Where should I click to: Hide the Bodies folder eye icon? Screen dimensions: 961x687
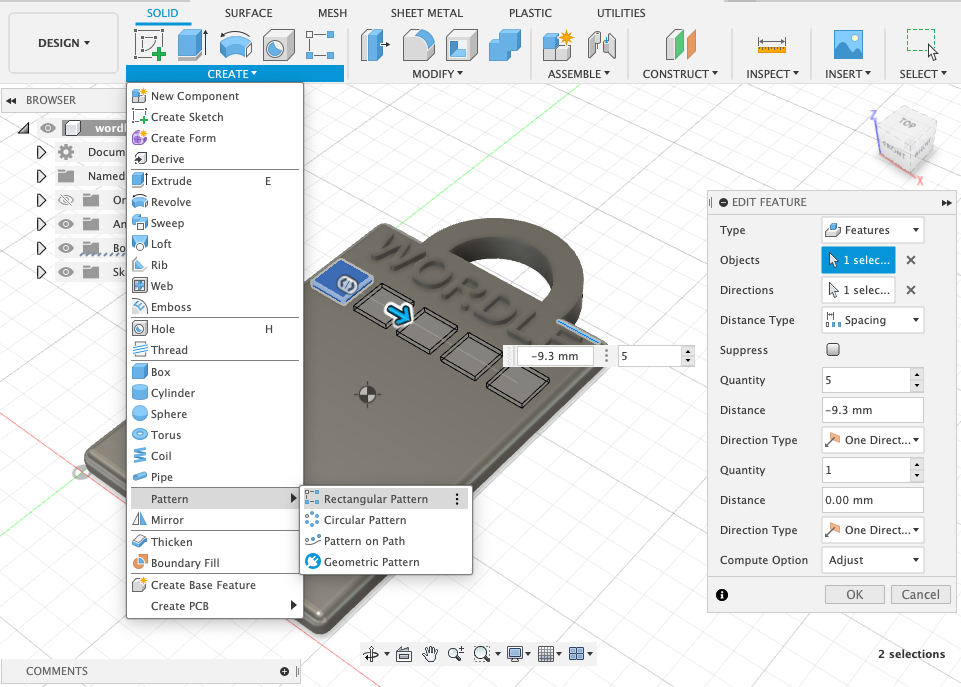pos(66,248)
